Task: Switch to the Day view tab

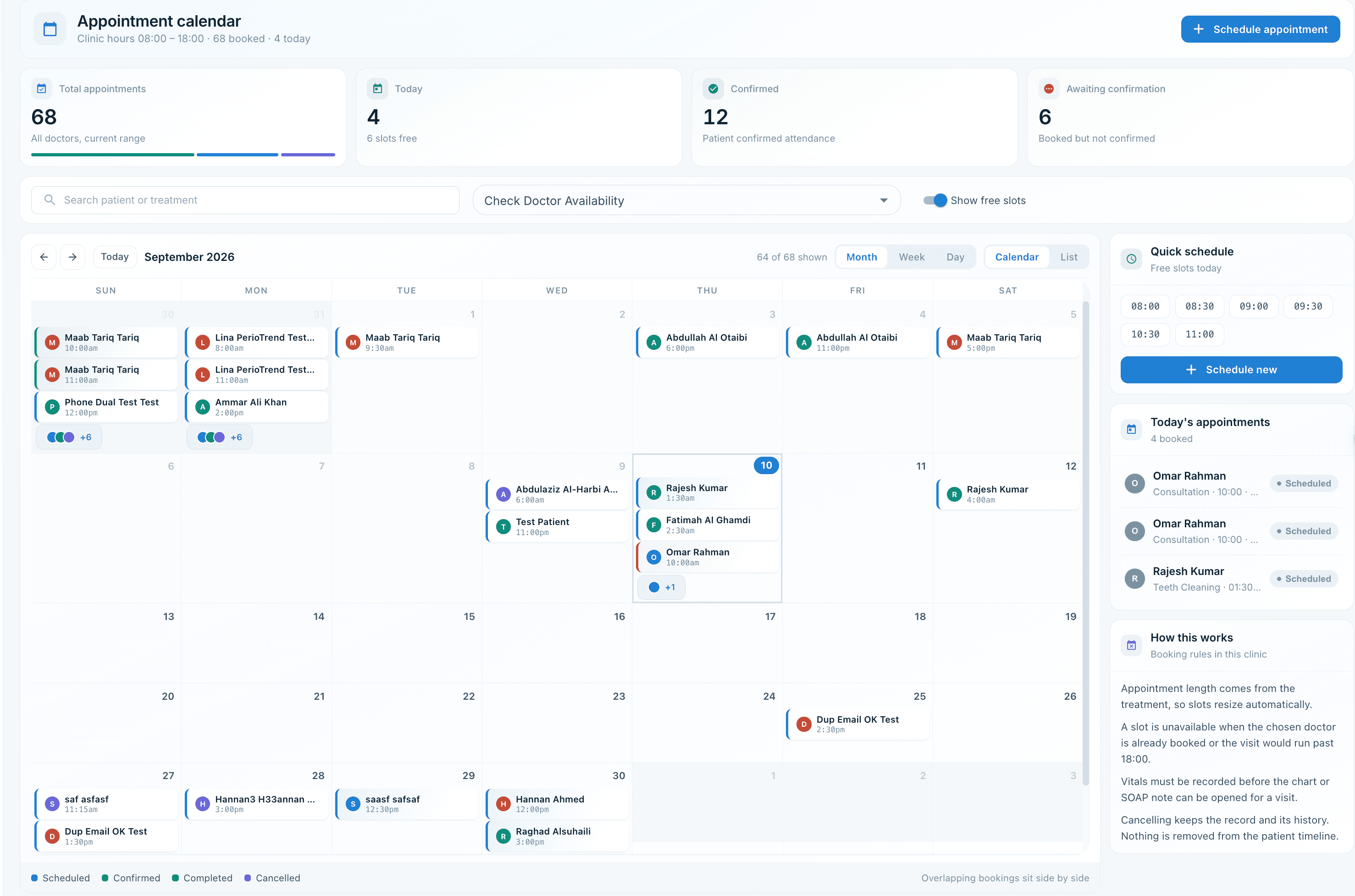Action: click(955, 257)
